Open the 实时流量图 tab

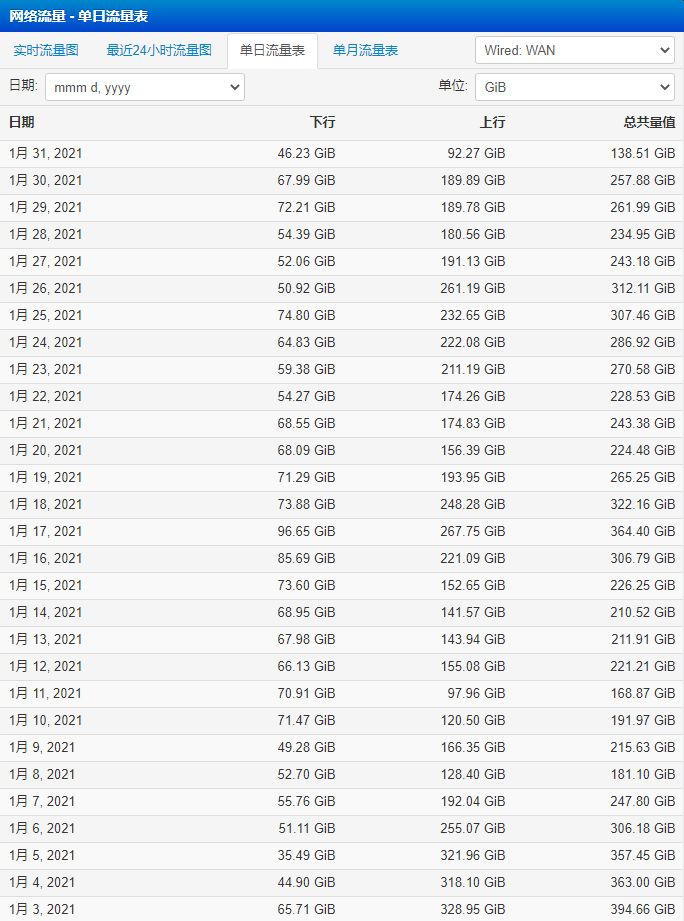[46, 51]
